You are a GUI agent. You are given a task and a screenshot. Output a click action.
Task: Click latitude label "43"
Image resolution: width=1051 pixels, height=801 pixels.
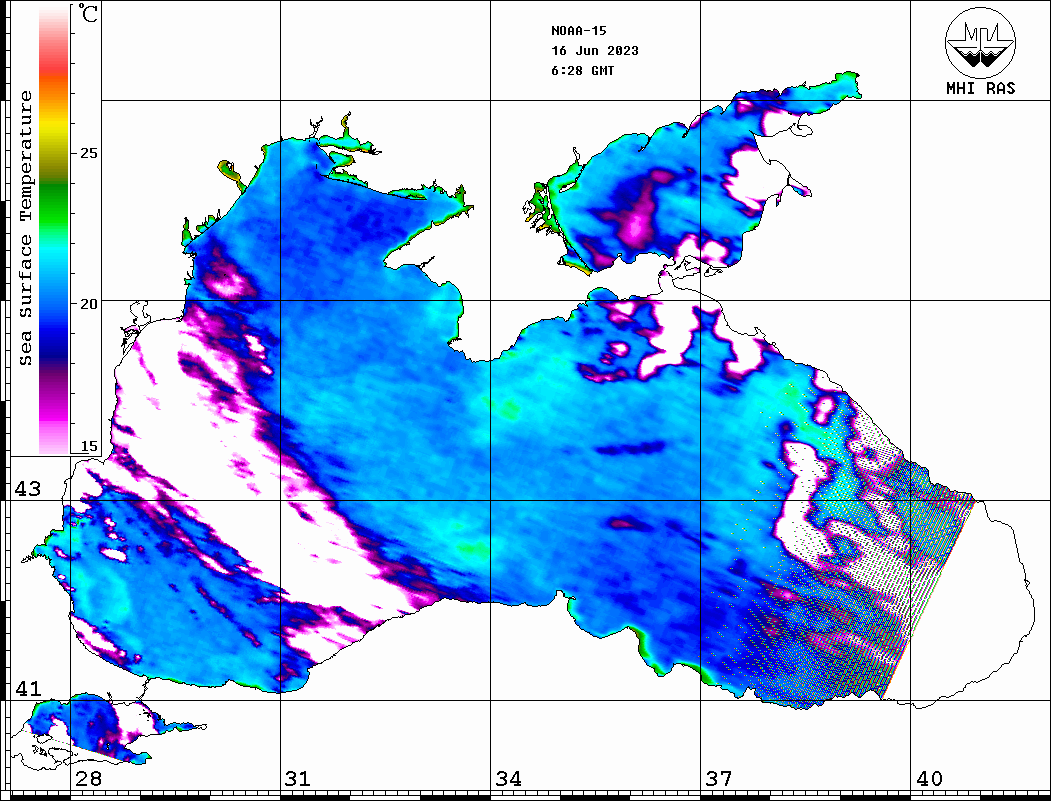click(28, 489)
